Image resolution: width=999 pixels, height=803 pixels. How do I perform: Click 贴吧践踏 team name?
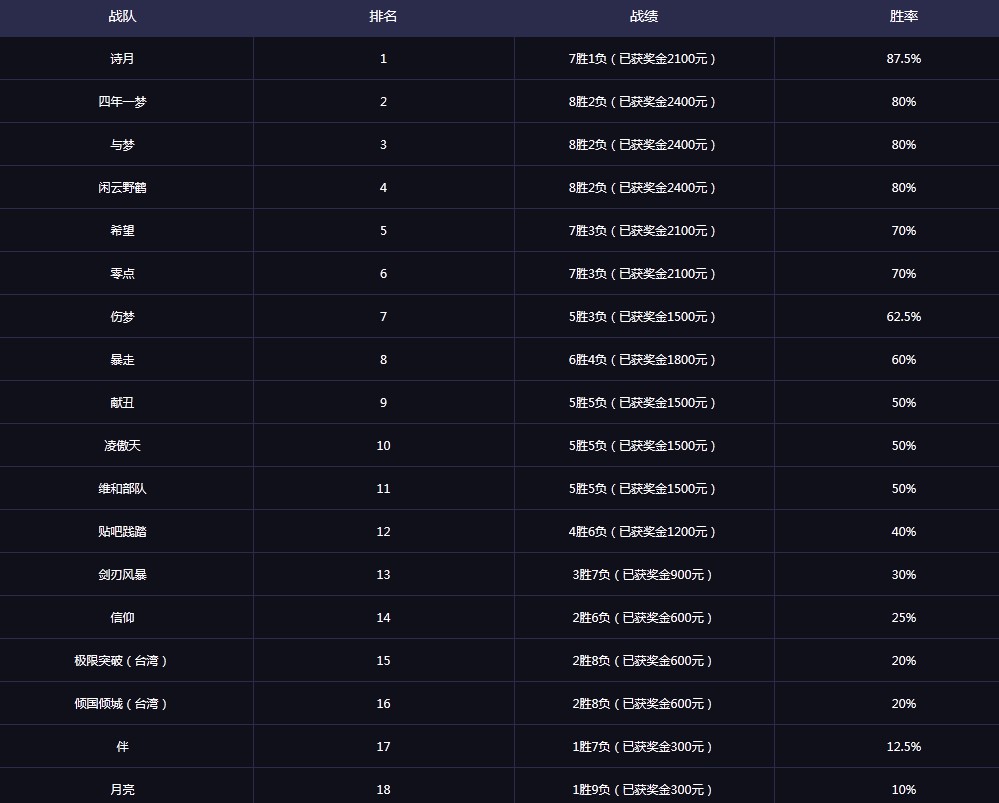tap(122, 532)
